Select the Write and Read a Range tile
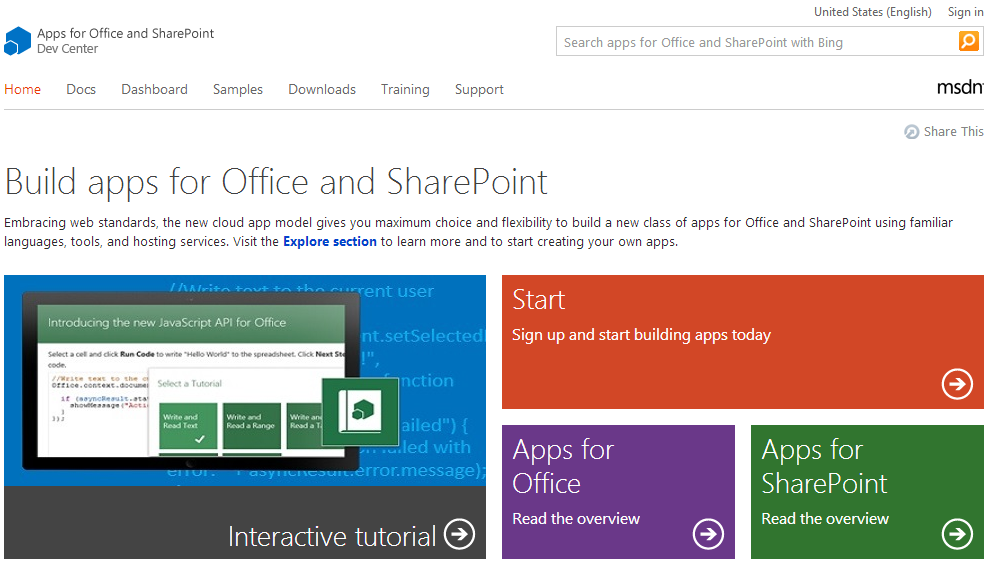The width and height of the screenshot is (993, 572). pyautogui.click(x=251, y=426)
